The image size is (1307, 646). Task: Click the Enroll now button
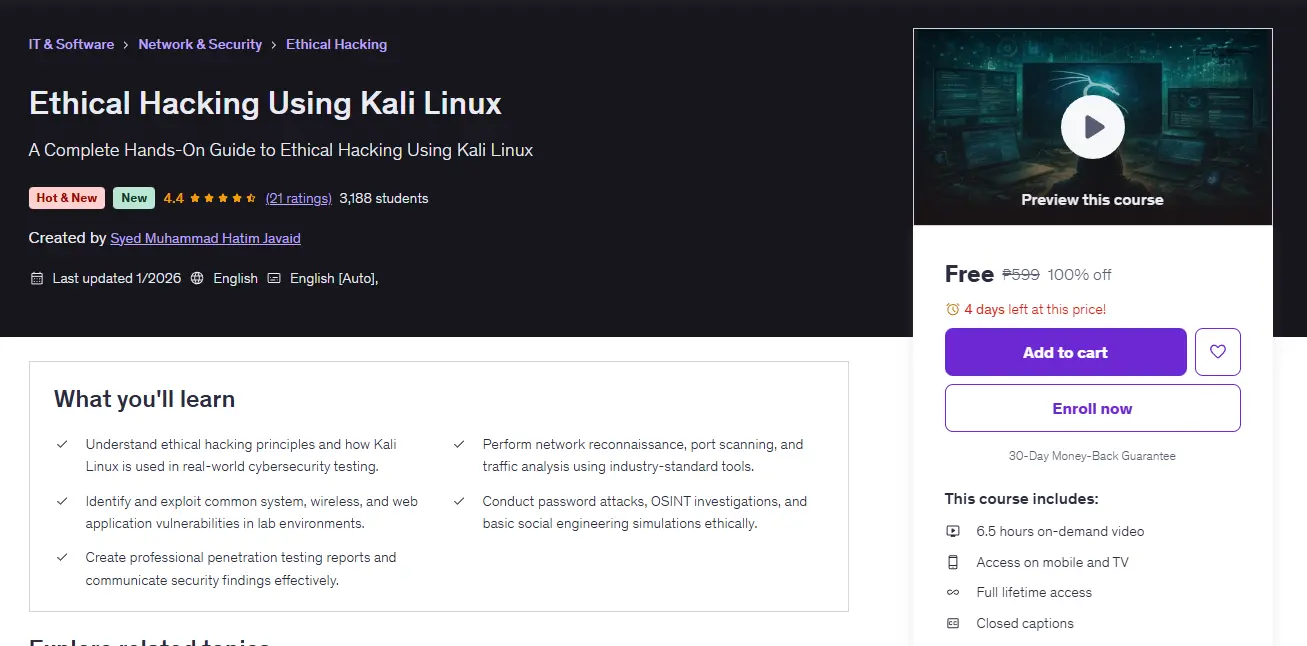pos(1092,408)
